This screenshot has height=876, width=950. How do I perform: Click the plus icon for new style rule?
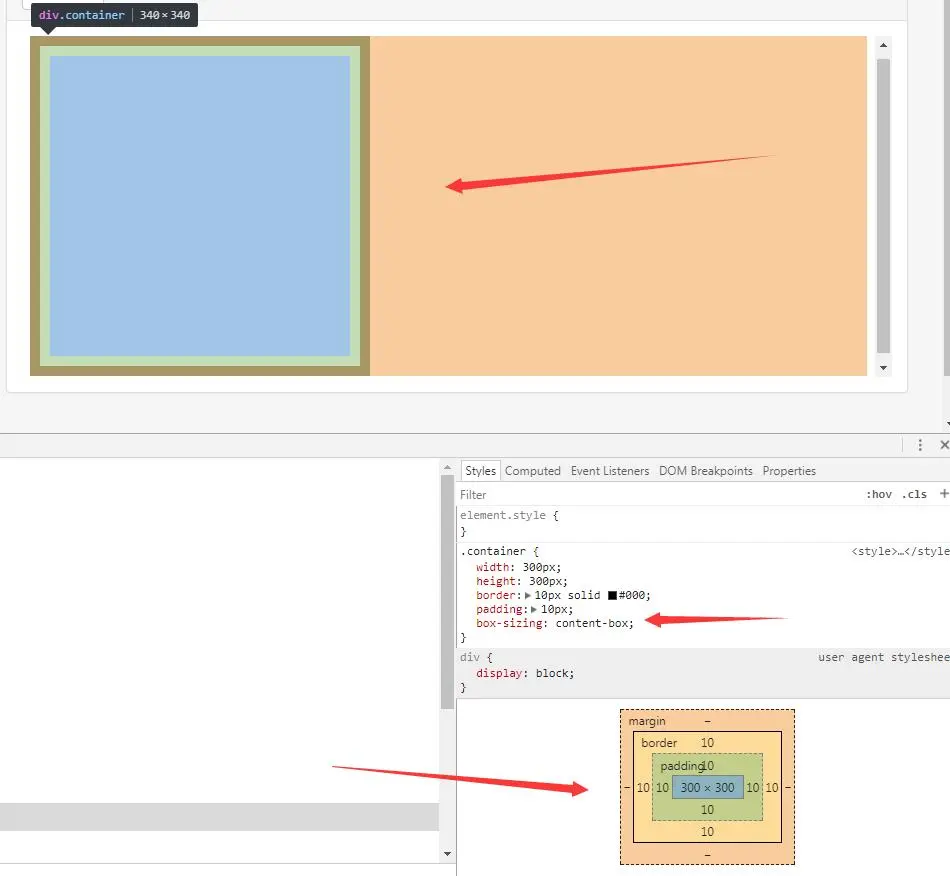point(943,494)
